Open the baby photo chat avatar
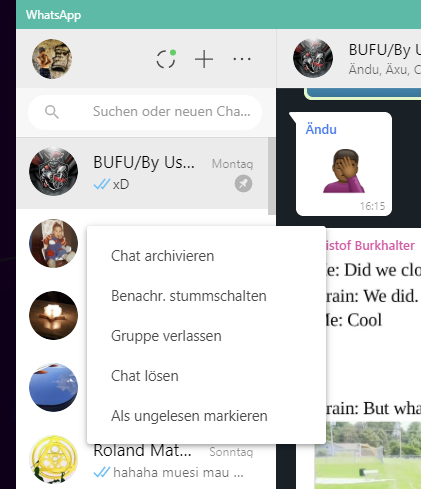The height and width of the screenshot is (489, 421). tap(53, 243)
